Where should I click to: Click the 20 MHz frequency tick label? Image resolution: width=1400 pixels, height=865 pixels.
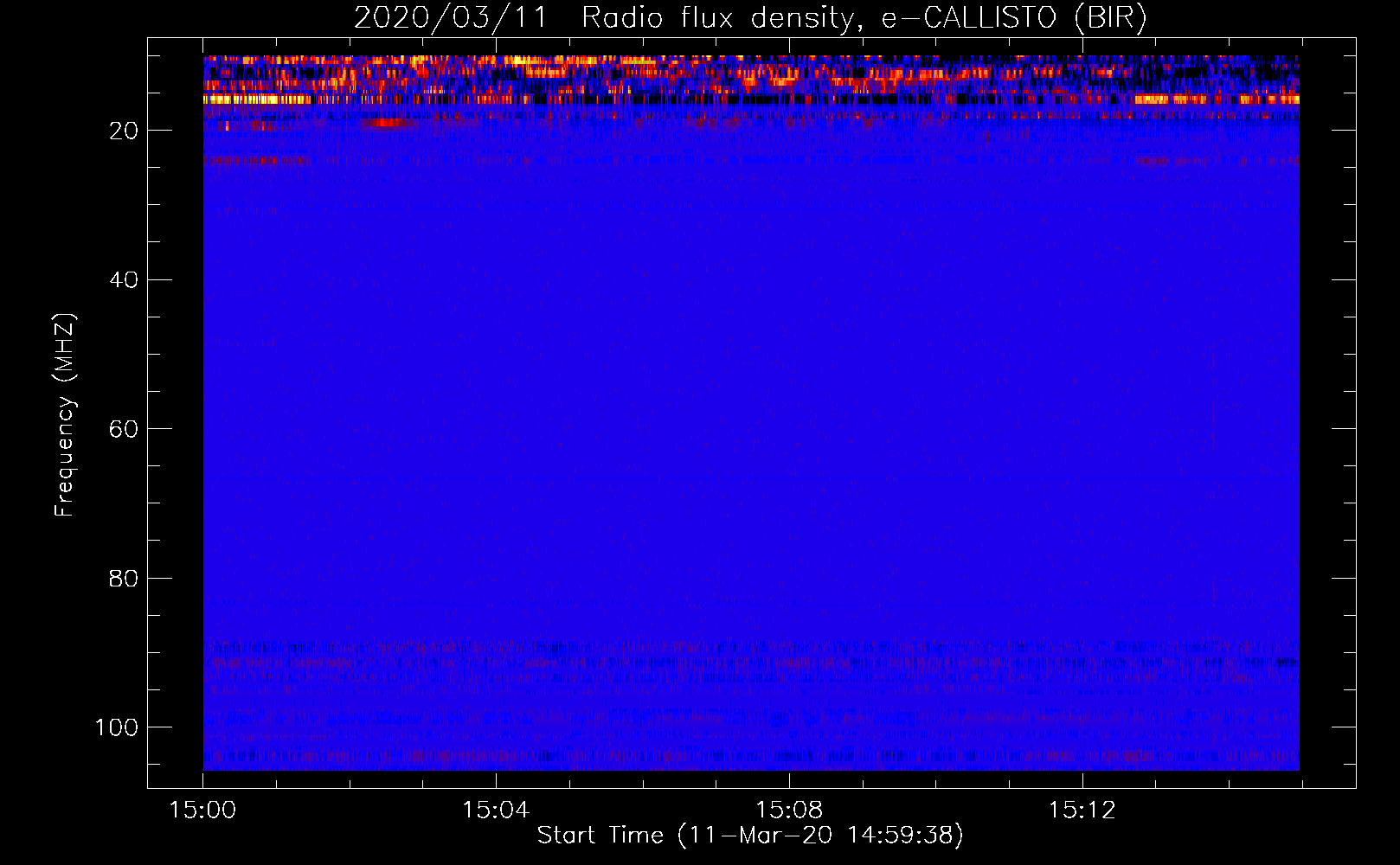pyautogui.click(x=124, y=131)
